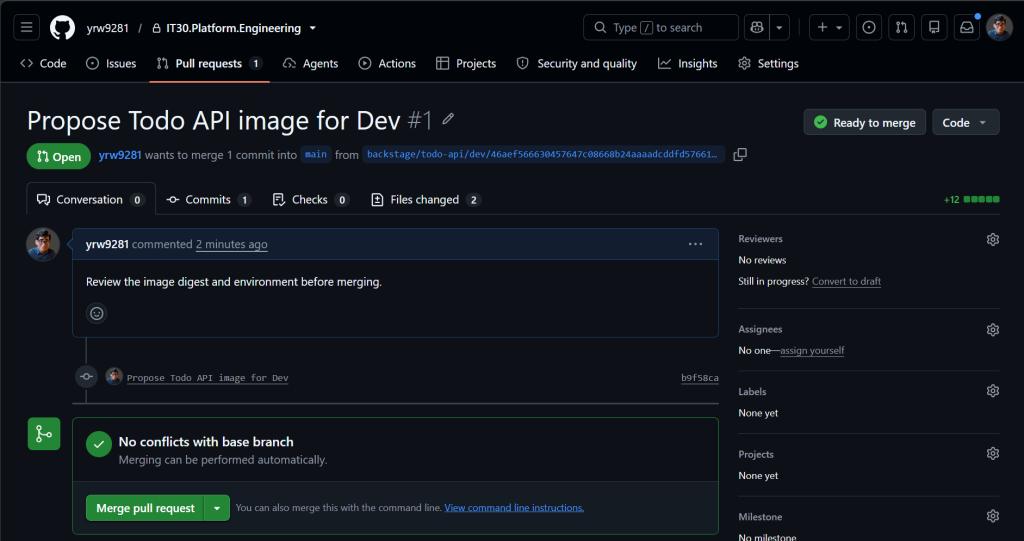1024x541 pixels.
Task: Open yrw9281 link in comment header
Action: click(107, 244)
